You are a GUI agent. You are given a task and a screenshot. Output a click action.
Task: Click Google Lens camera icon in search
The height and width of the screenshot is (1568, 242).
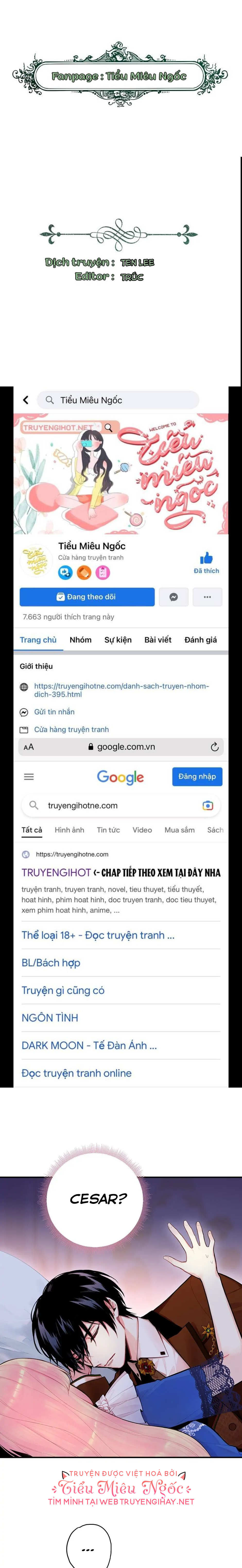point(208,805)
